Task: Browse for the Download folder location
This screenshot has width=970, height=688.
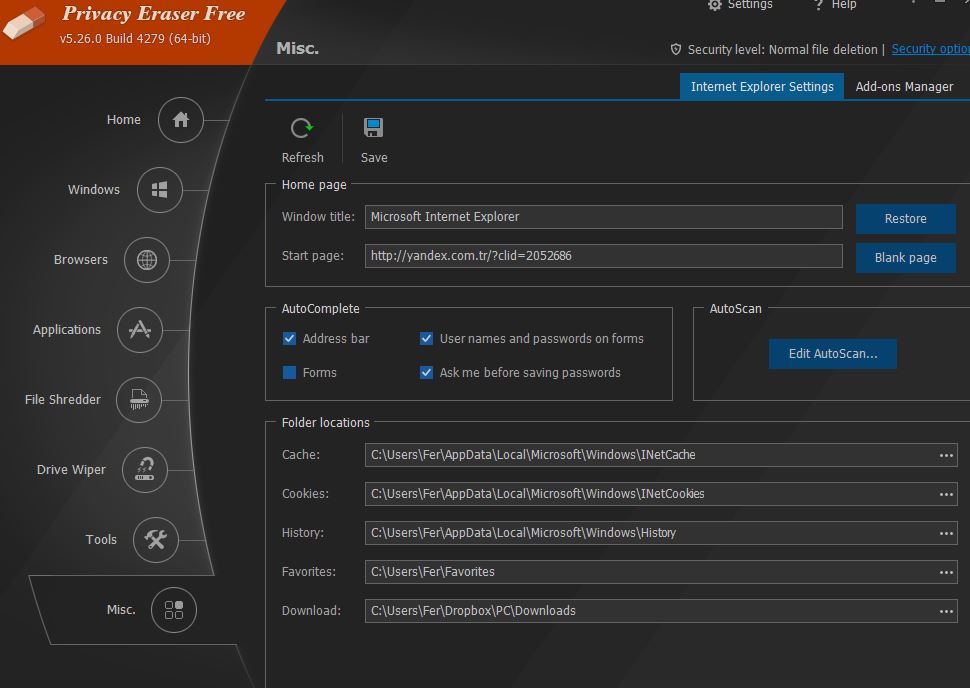Action: point(946,611)
